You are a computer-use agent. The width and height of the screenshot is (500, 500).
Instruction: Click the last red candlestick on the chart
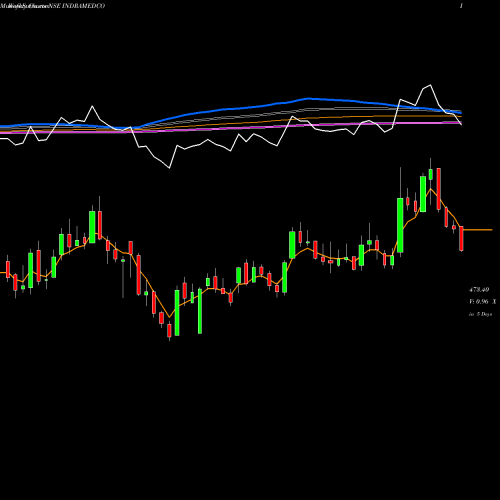461,238
